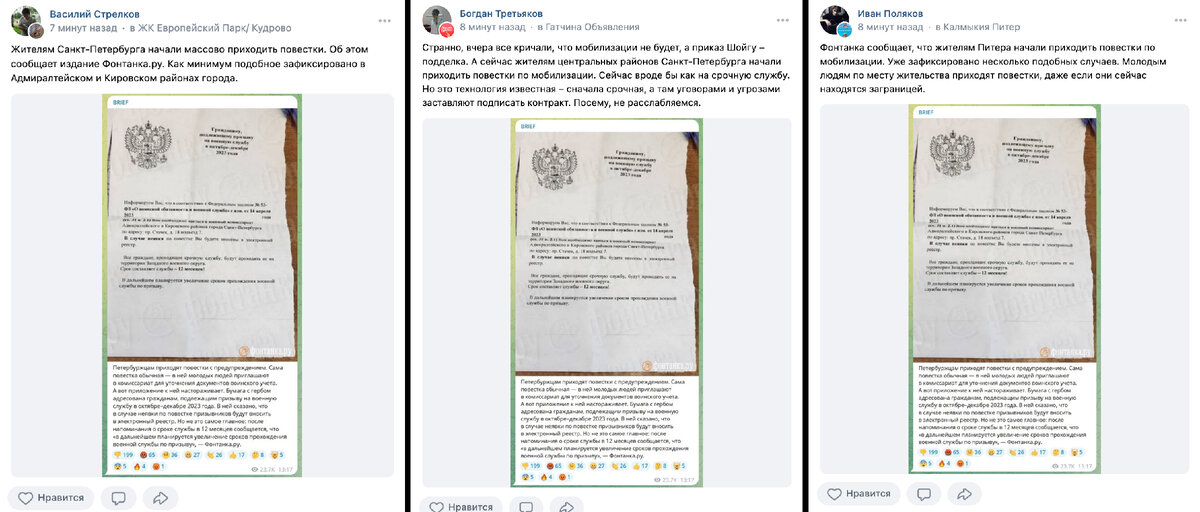
Task: Open comments on Василий Стрелков's post
Action: [118, 497]
